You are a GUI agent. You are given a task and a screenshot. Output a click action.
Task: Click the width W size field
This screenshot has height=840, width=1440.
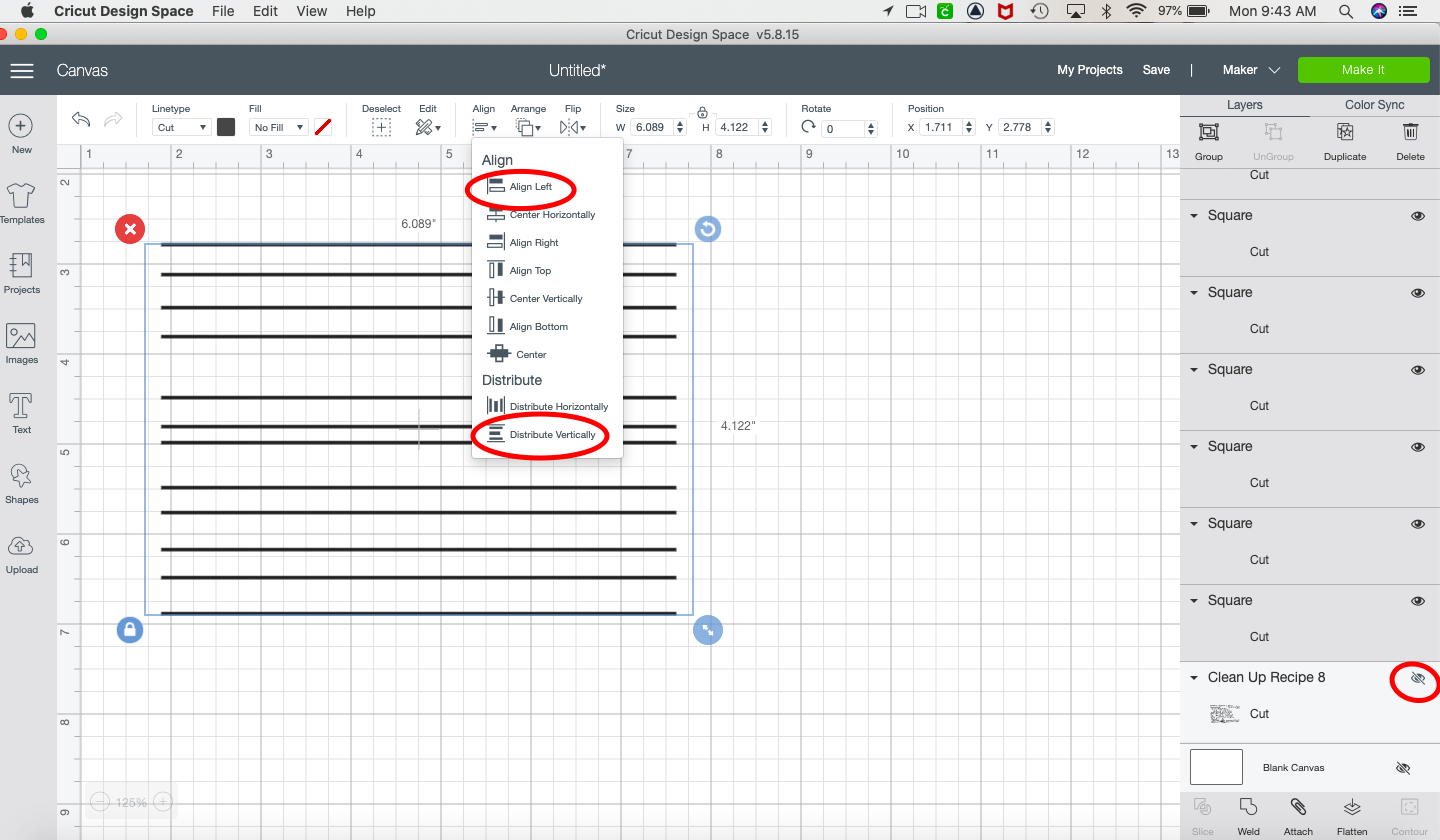pos(653,127)
